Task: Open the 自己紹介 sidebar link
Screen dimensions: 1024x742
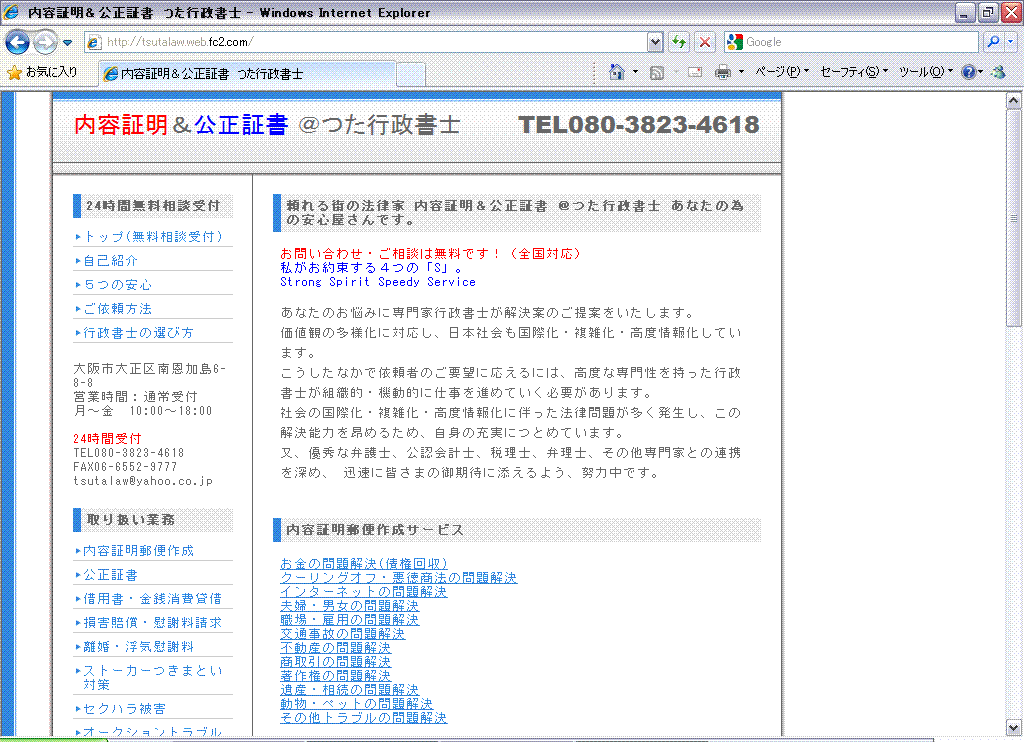Action: tap(110, 260)
